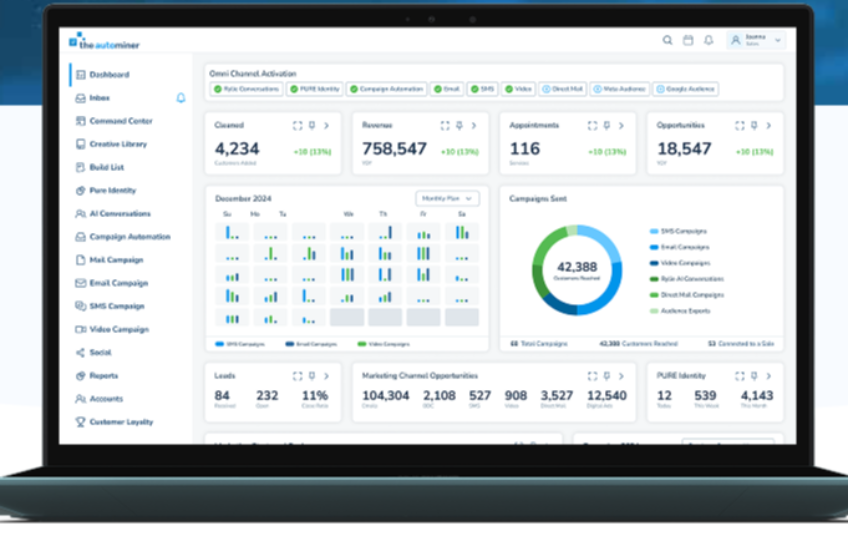Open the Monthly Plan dropdown
Image resolution: width=848 pixels, height=536 pixels.
pyautogui.click(x=447, y=199)
